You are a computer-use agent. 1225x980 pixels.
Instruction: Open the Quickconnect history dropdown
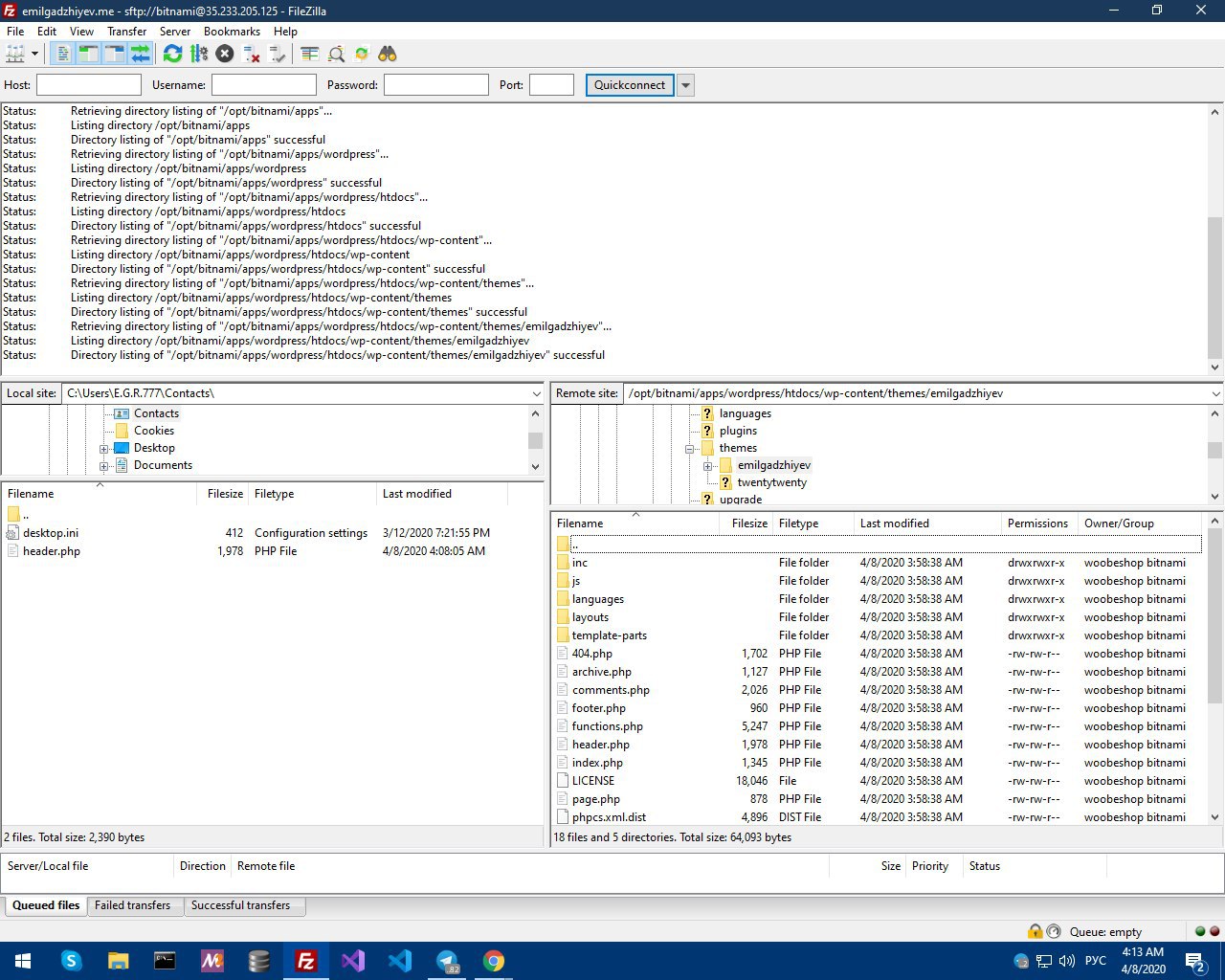685,85
